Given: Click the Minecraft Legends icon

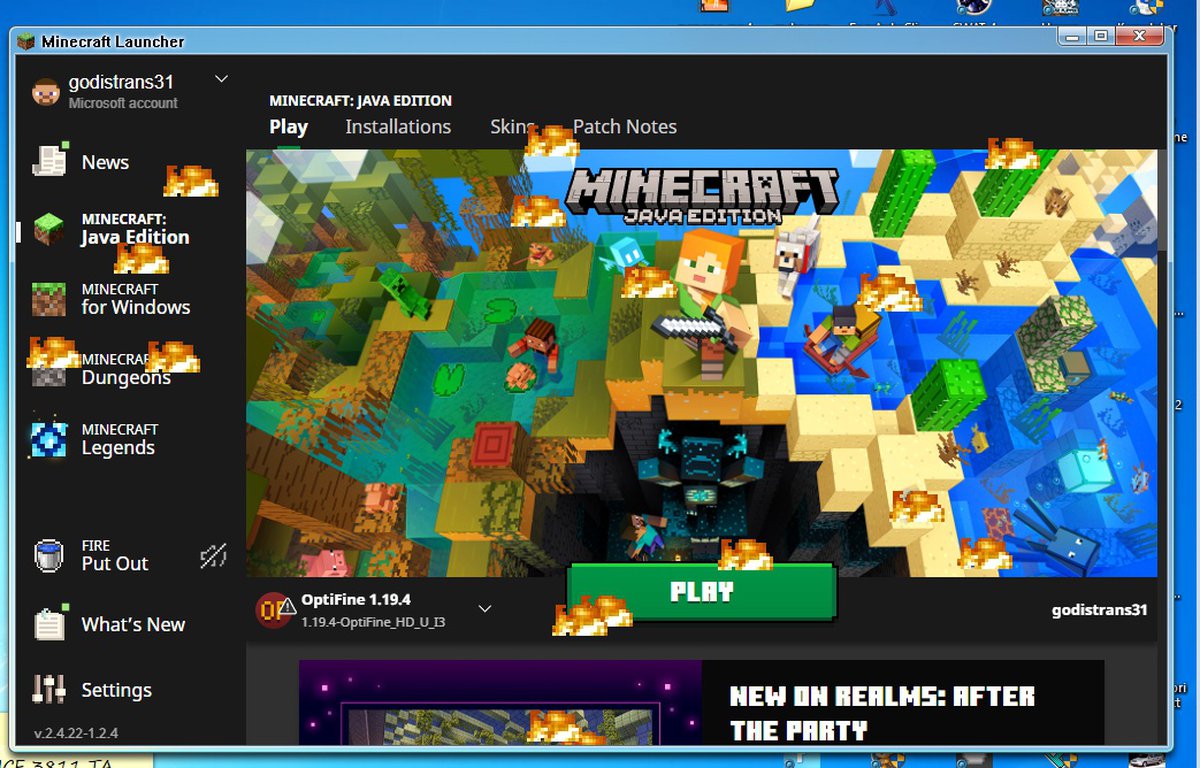Looking at the screenshot, I should pyautogui.click(x=49, y=439).
